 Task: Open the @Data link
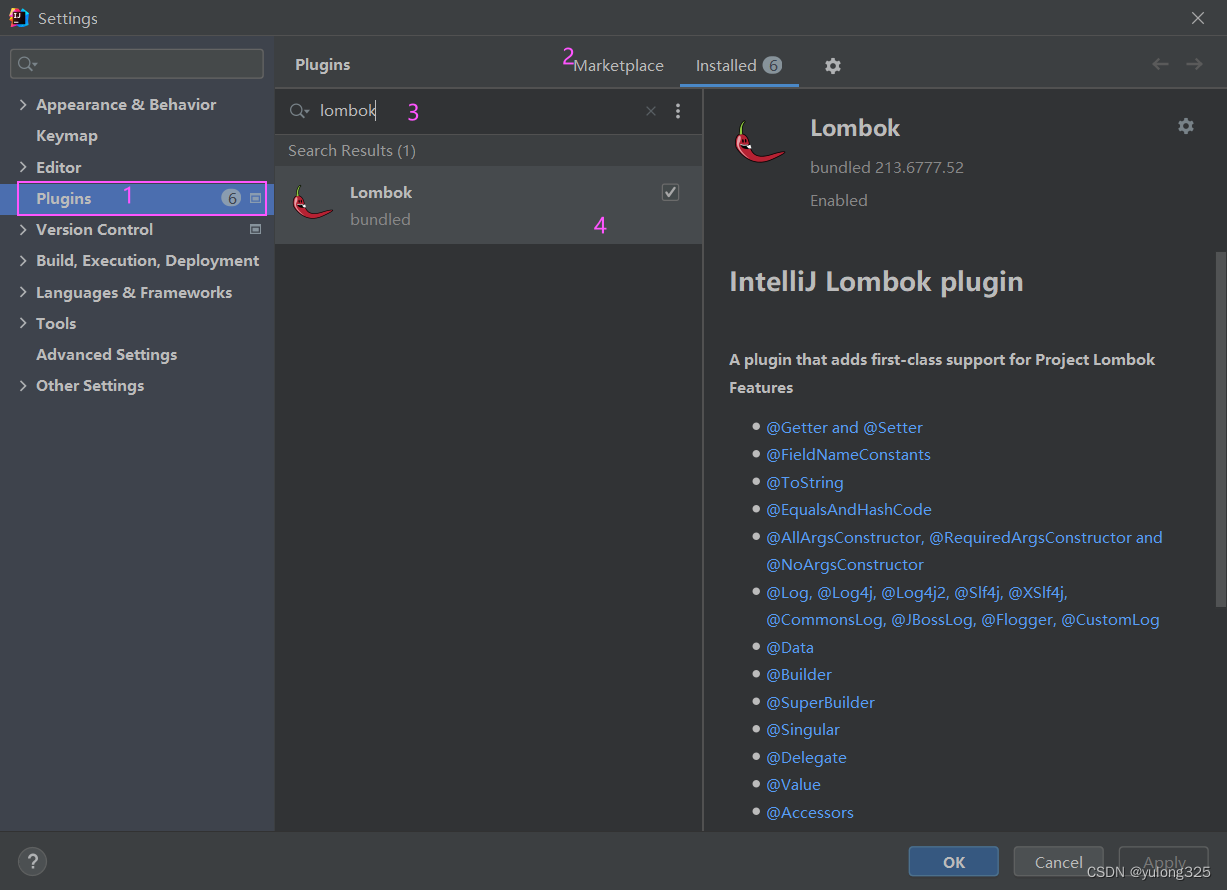(790, 647)
